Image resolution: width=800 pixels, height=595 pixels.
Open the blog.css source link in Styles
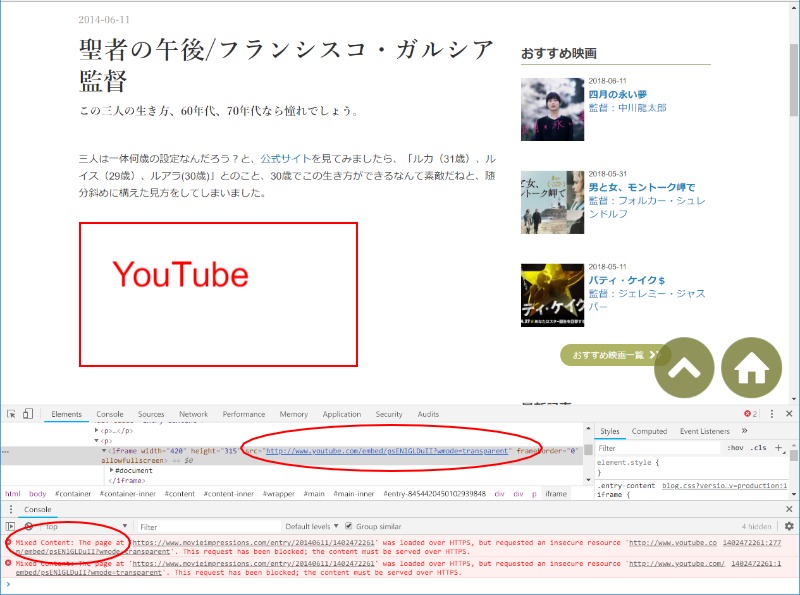coord(724,485)
